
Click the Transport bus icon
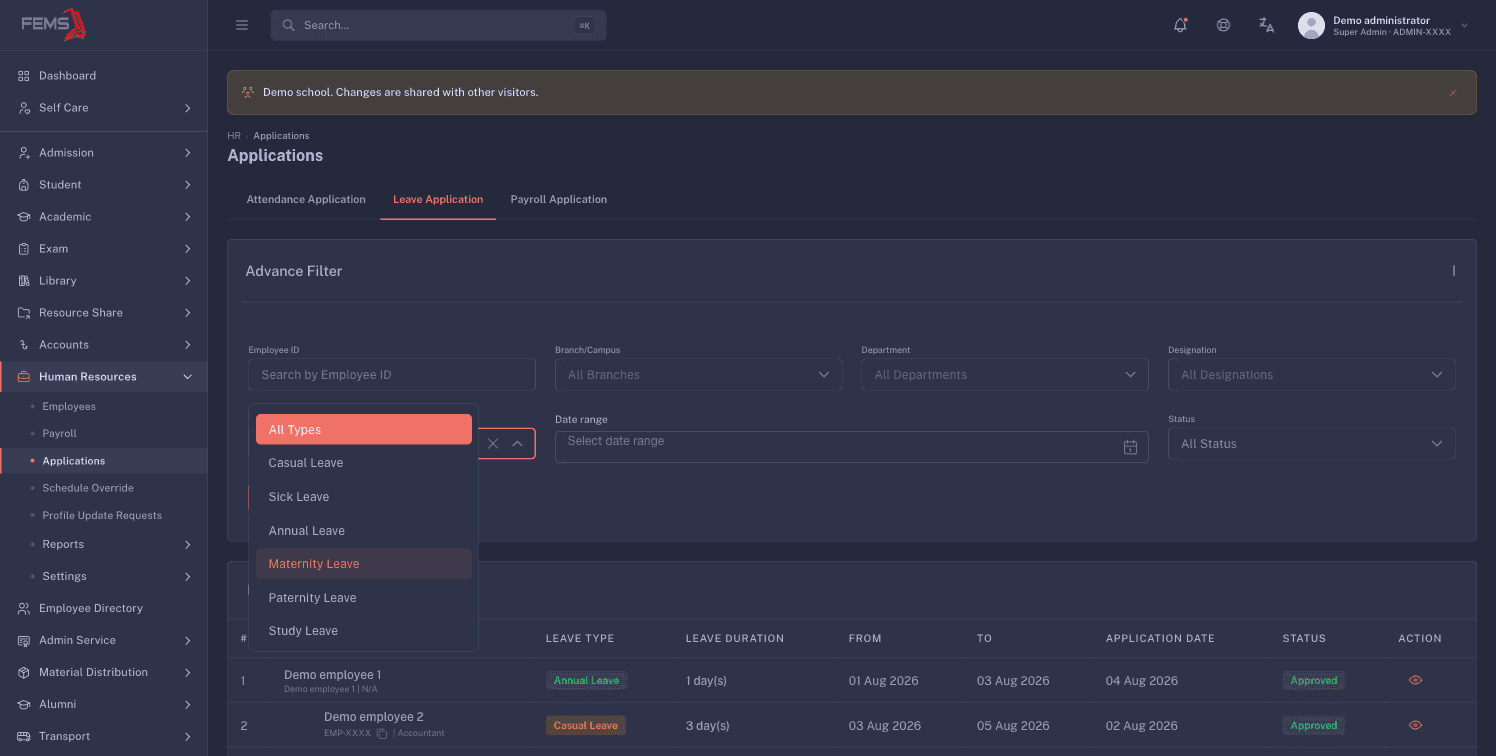pyautogui.click(x=24, y=736)
